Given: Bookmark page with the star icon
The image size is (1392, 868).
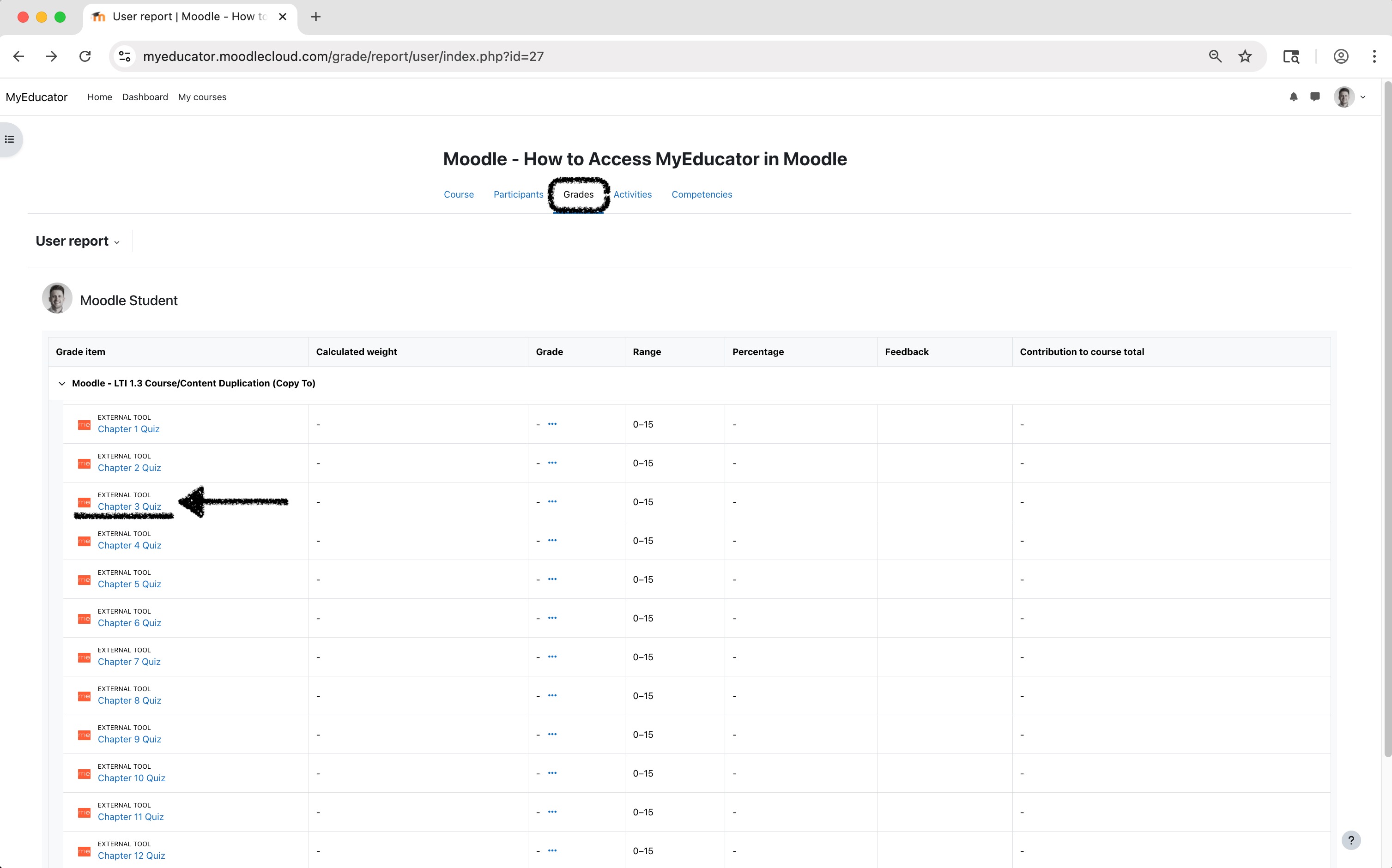Looking at the screenshot, I should coord(1244,56).
